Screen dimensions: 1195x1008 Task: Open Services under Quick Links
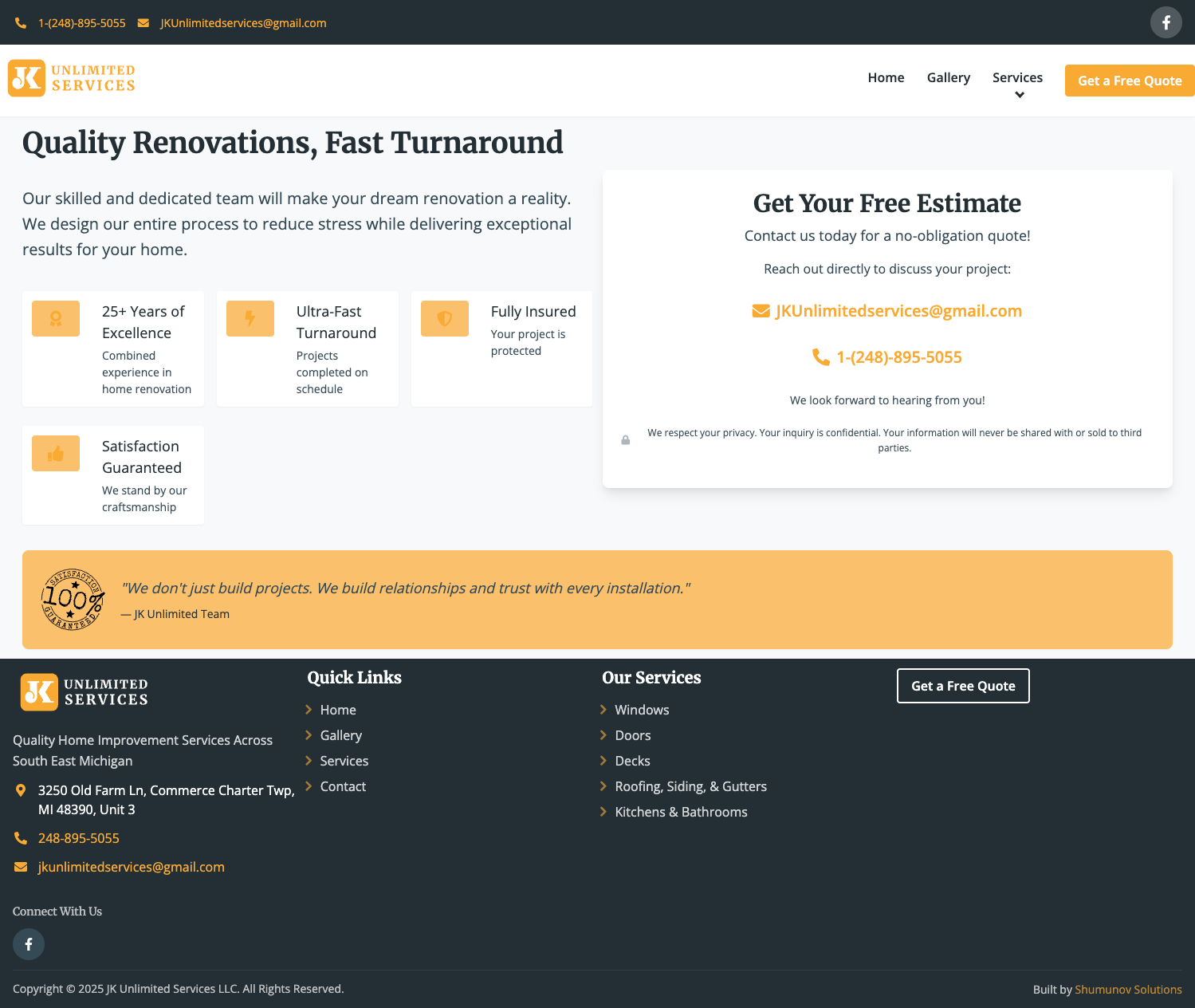(344, 761)
